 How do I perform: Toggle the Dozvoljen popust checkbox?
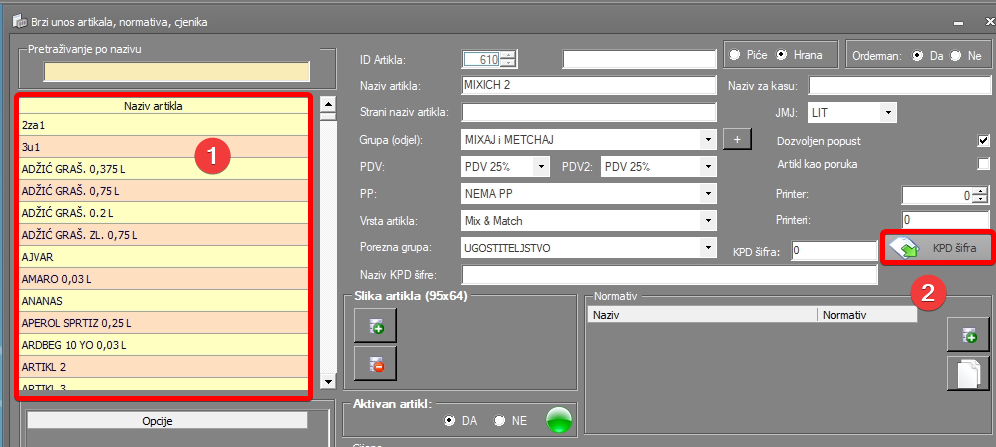point(983,141)
